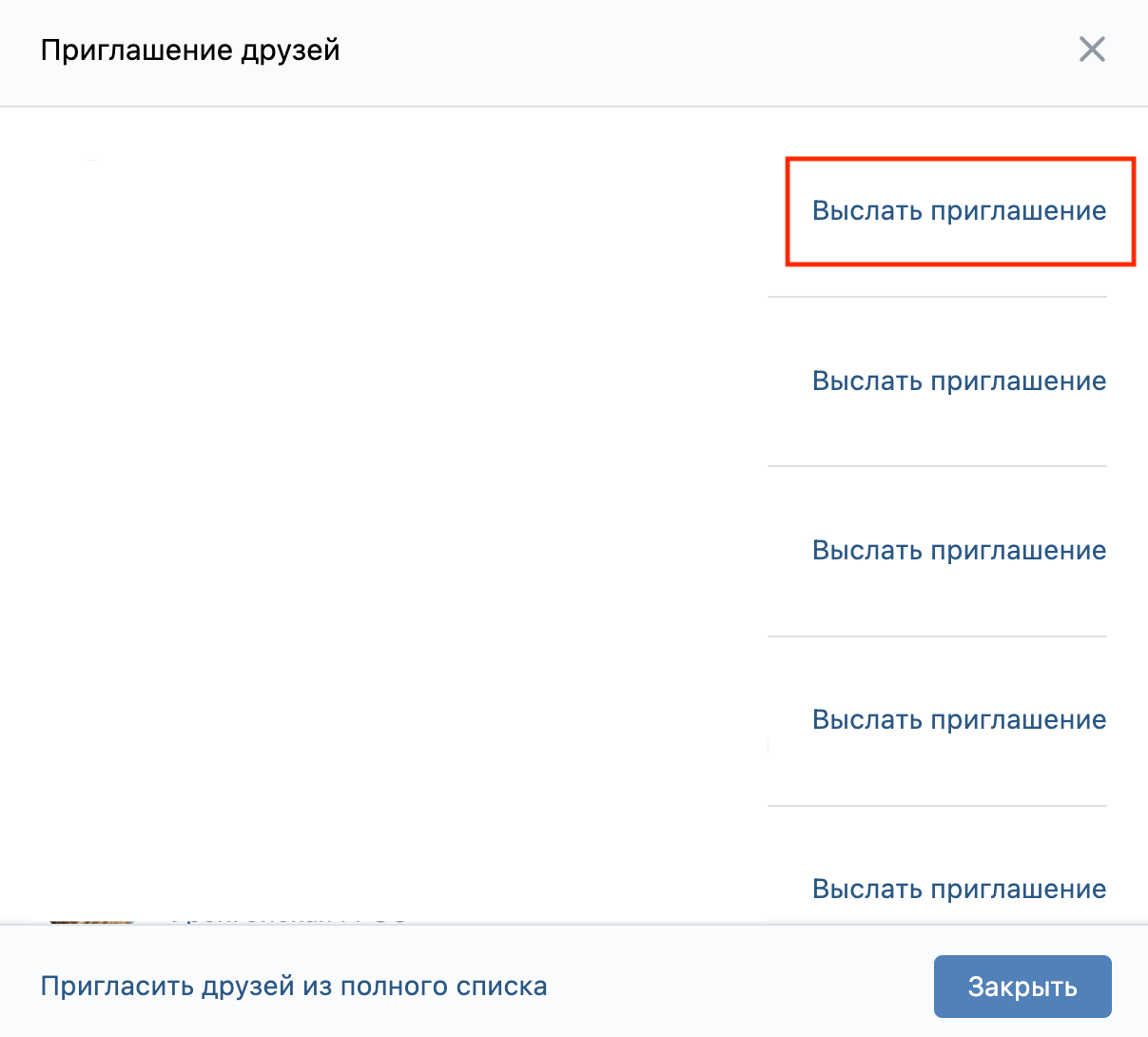The width and height of the screenshot is (1148, 1037).
Task: Choose the blue Закрыть button in the footer
Action: [1022, 987]
